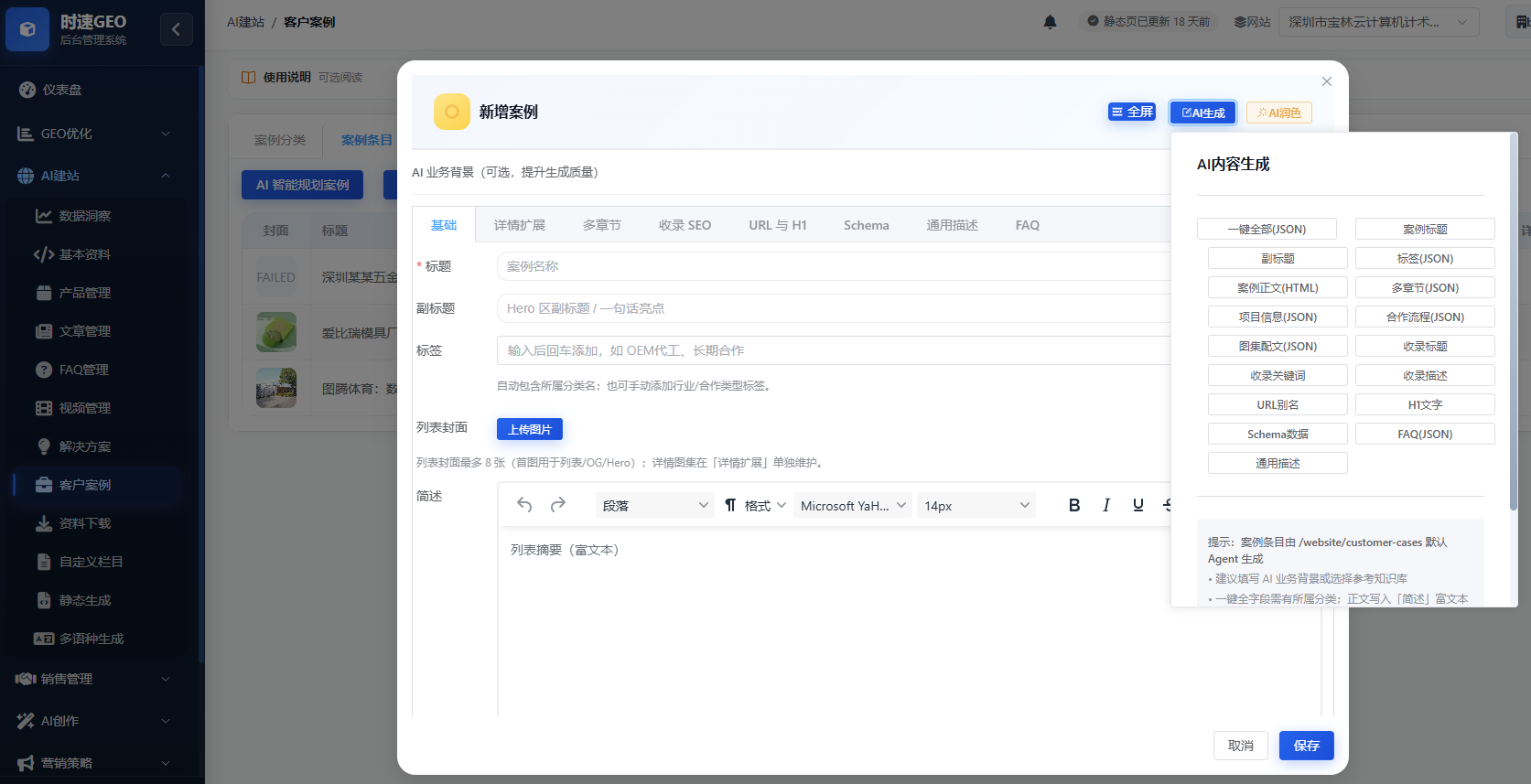This screenshot has width=1531, height=784.
Task: Click AI panel vertical scrollbar
Action: pyautogui.click(x=1514, y=322)
